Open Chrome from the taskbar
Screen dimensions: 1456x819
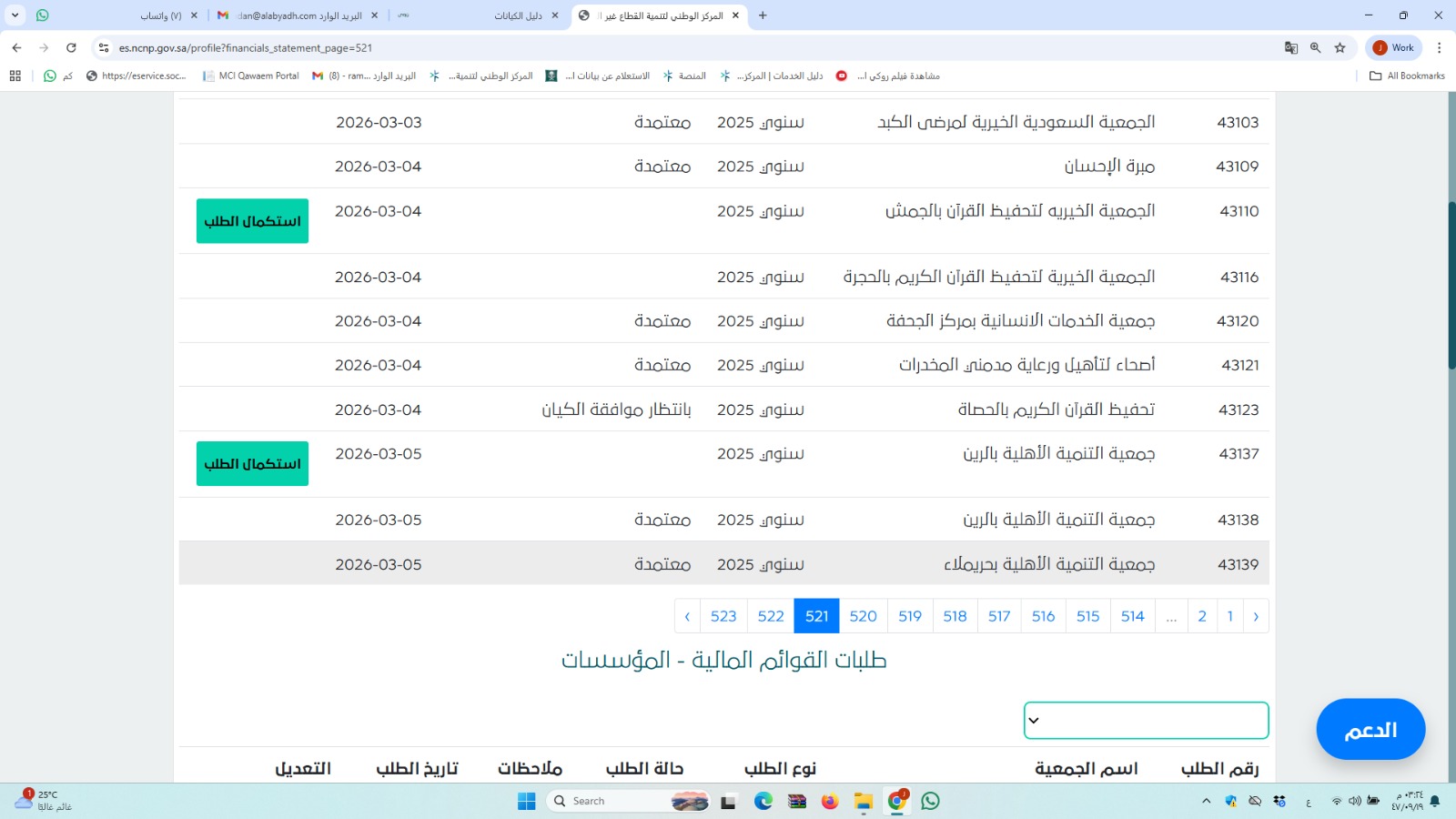point(897,801)
